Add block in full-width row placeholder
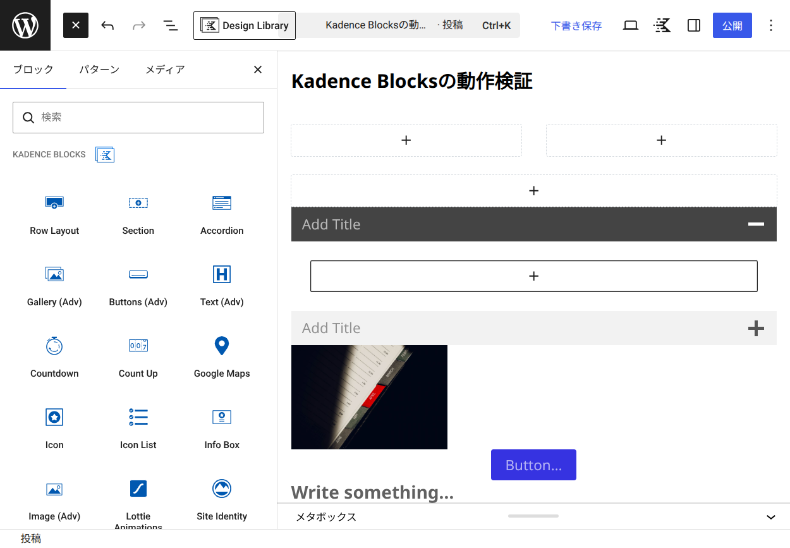 tap(534, 191)
